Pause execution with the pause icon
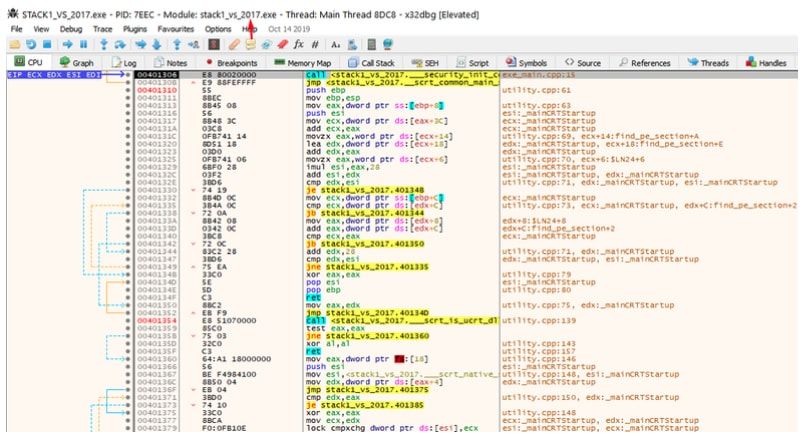The height and width of the screenshot is (436, 806). pyautogui.click(x=83, y=45)
